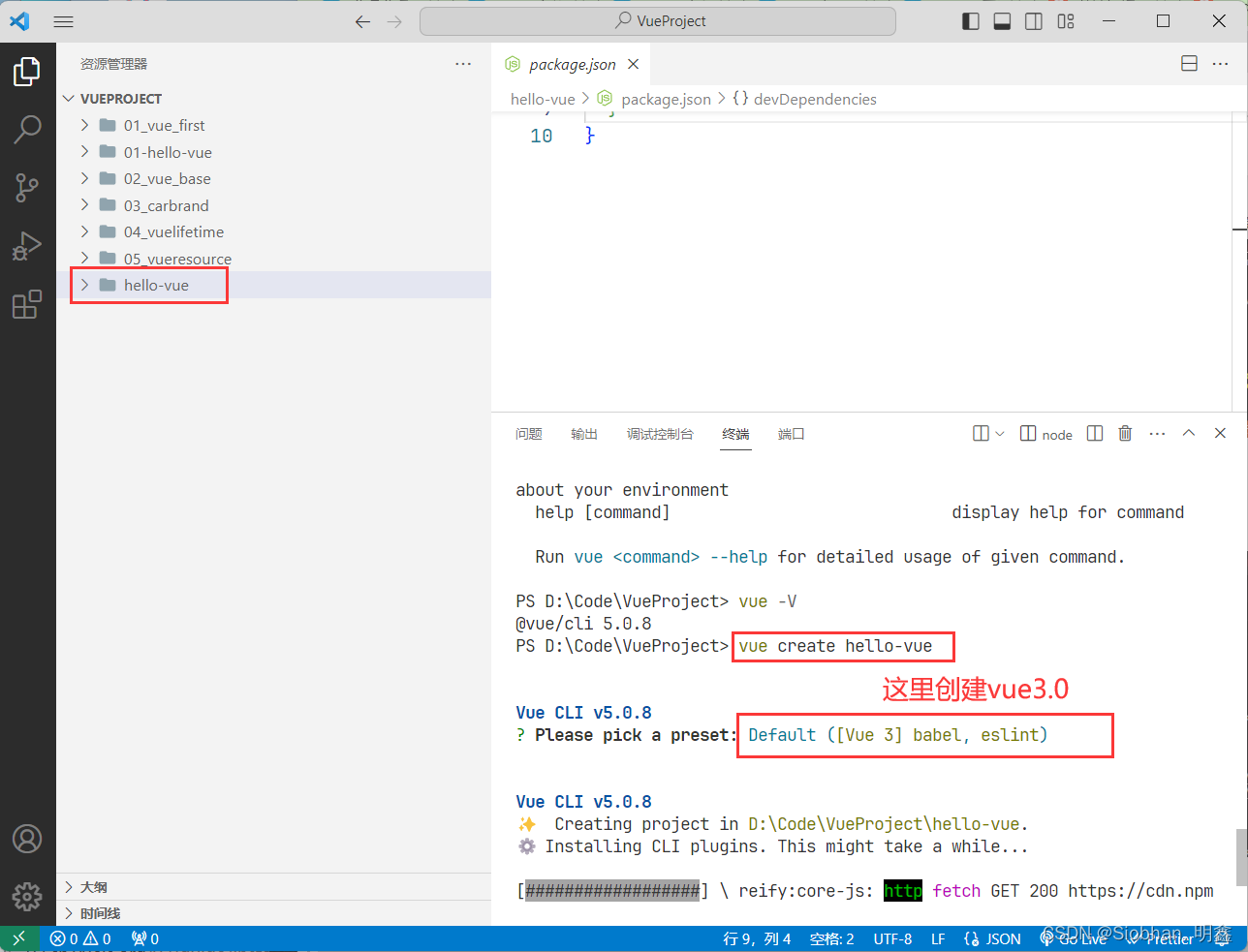
Task: Switch to the 终端 terminal tab
Action: click(735, 434)
